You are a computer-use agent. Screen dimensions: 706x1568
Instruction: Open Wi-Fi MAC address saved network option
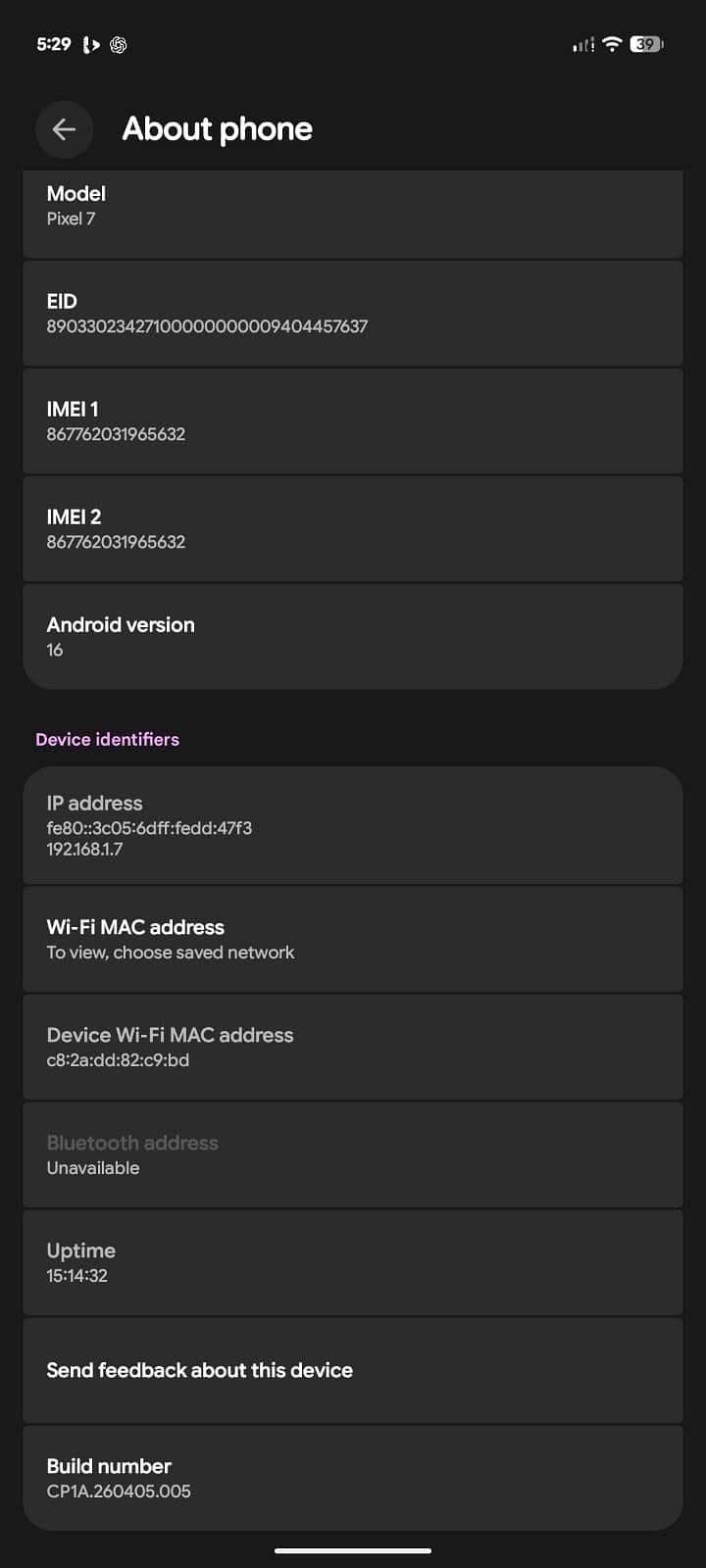tap(353, 940)
